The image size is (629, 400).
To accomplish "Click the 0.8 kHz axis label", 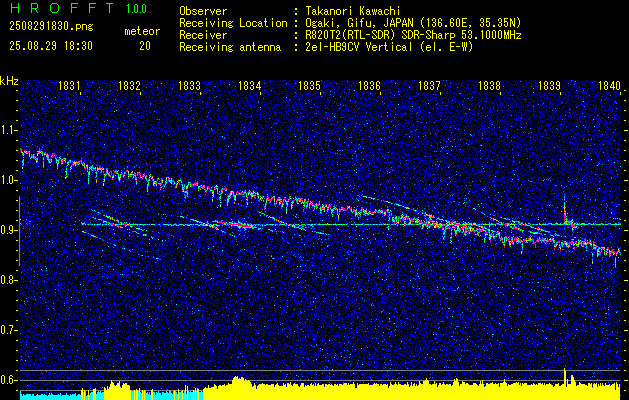I will (8, 280).
